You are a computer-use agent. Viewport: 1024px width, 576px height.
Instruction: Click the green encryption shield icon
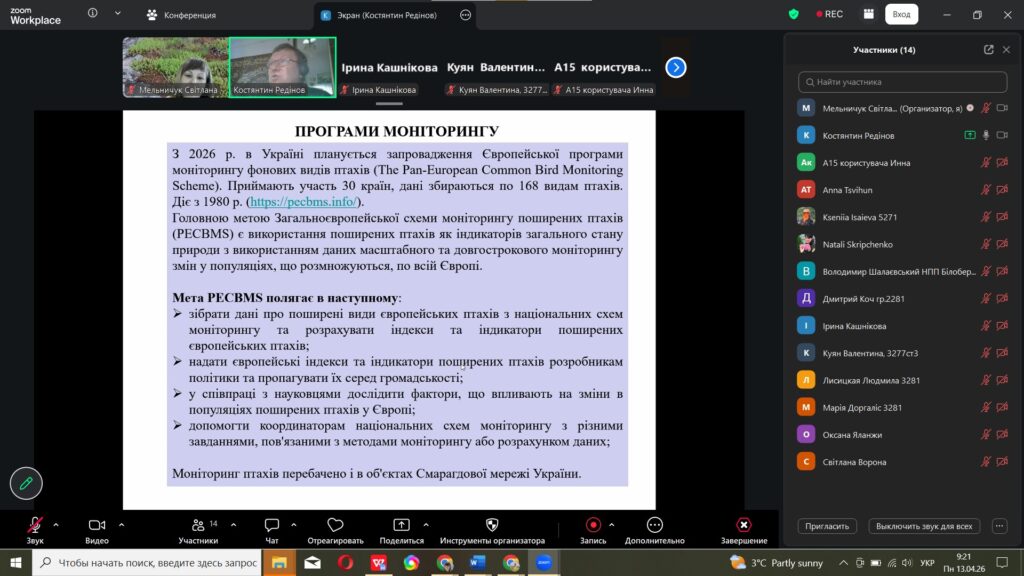point(794,15)
